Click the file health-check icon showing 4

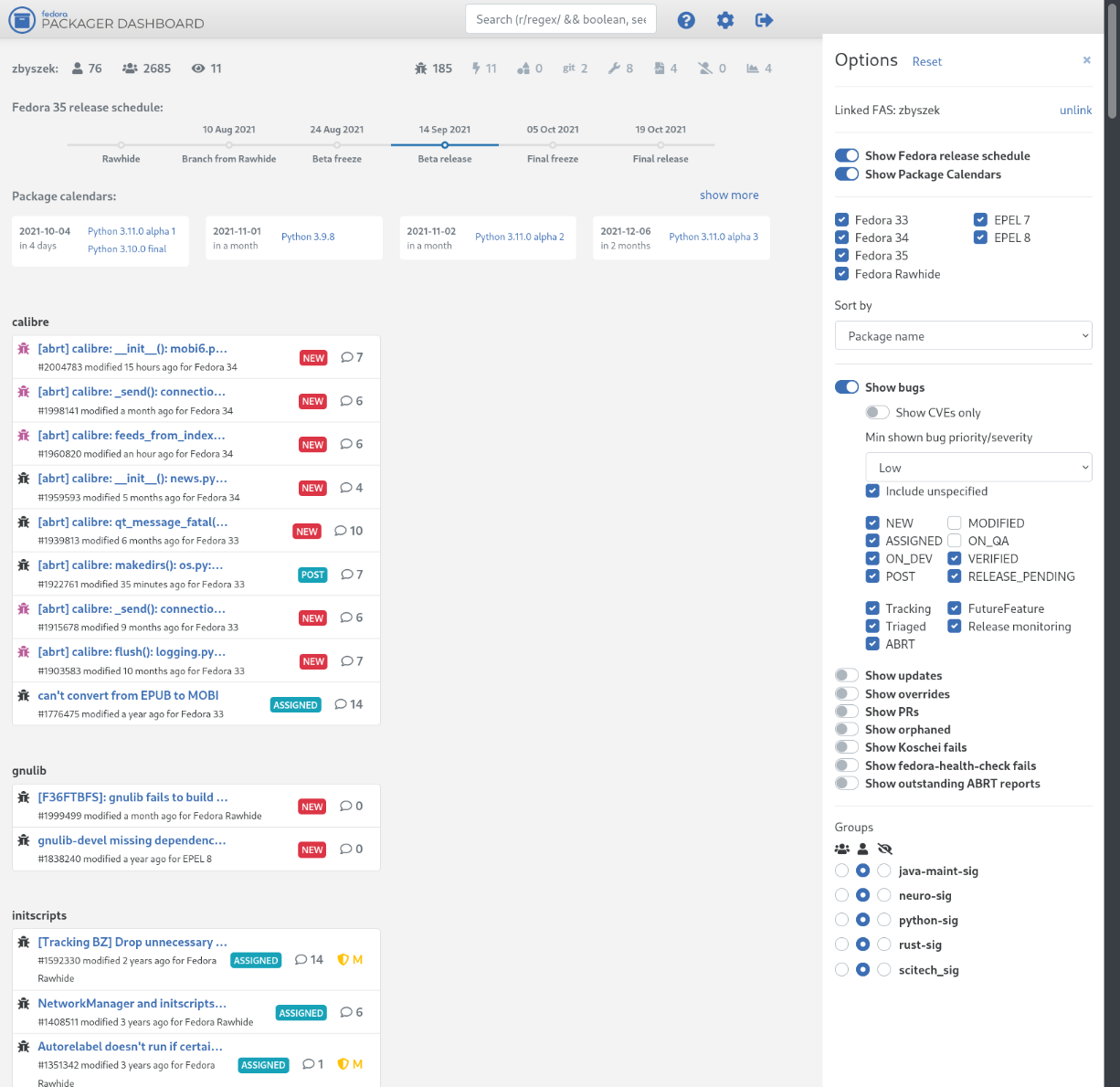(x=660, y=69)
